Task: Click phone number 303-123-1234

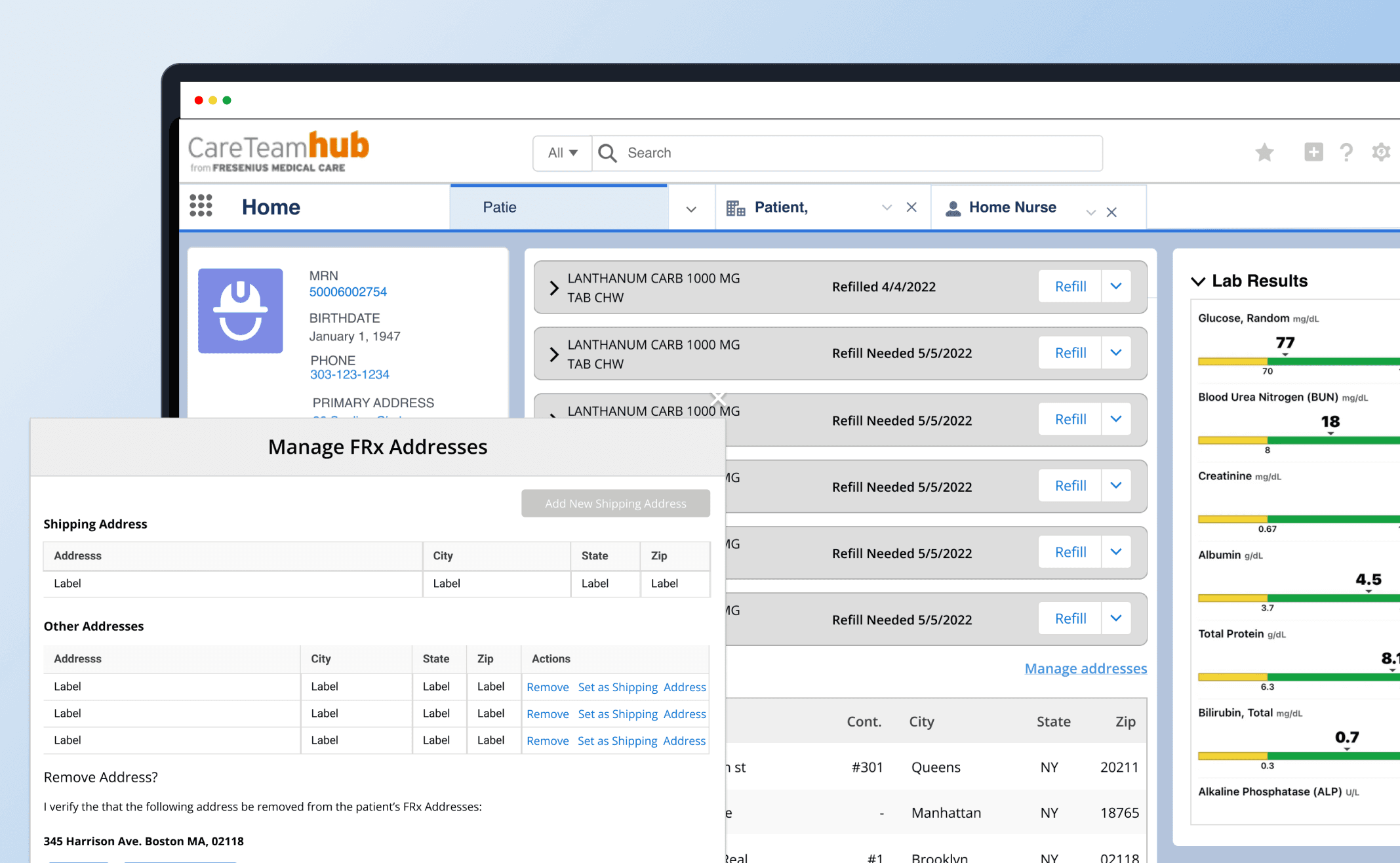Action: (x=350, y=374)
